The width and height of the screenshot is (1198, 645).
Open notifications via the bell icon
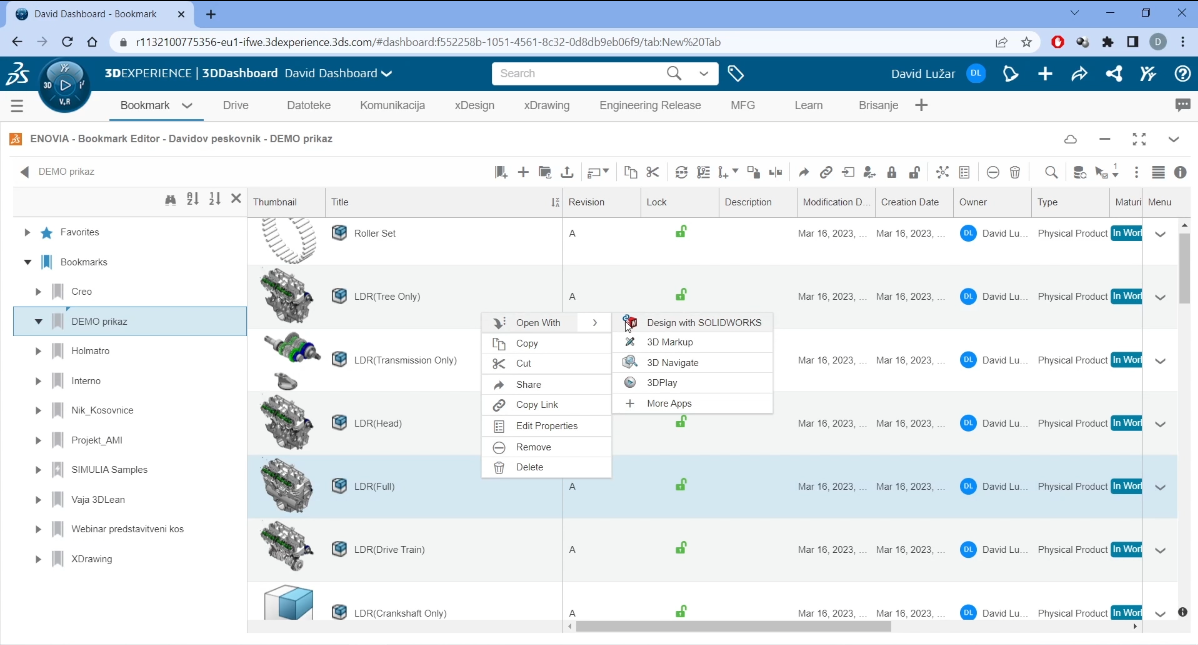[x=1010, y=73]
